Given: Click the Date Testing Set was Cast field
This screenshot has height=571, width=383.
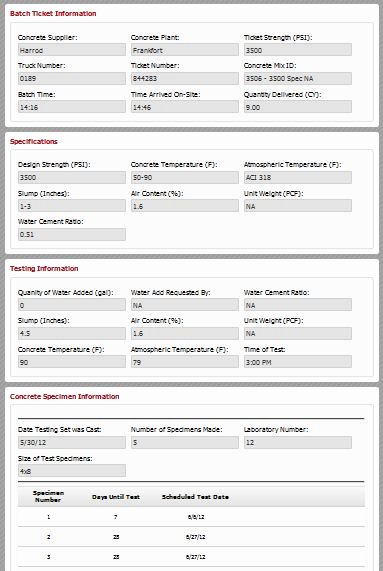Looking at the screenshot, I should [x=72, y=442].
